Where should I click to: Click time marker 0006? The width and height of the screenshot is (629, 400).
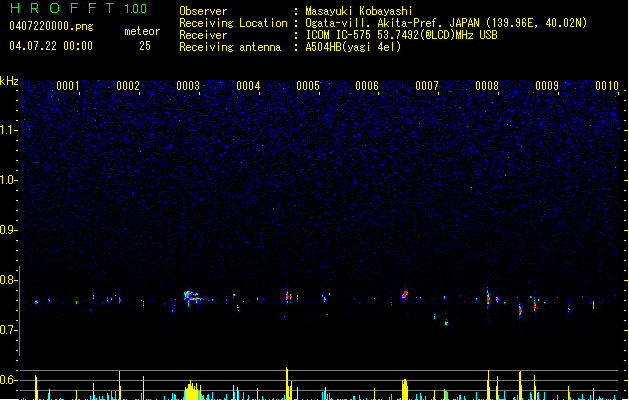pos(367,86)
